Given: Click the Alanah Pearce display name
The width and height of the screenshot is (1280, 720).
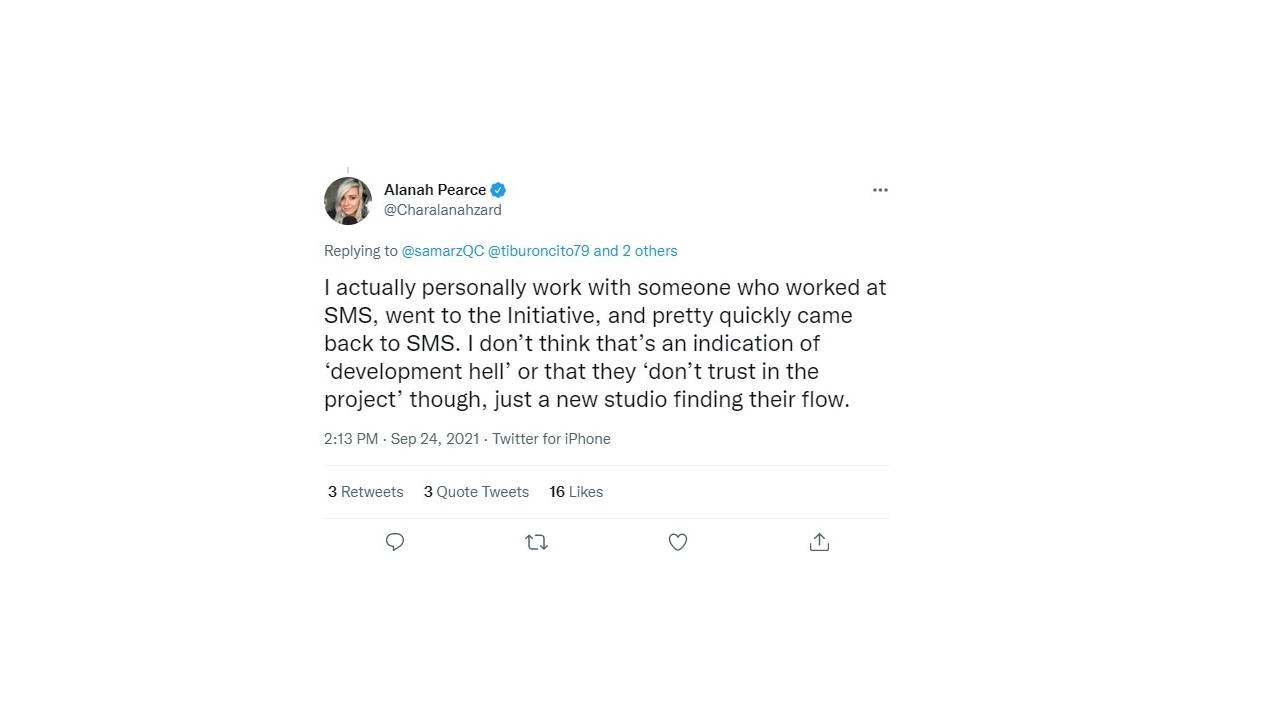Looking at the screenshot, I should (x=435, y=190).
